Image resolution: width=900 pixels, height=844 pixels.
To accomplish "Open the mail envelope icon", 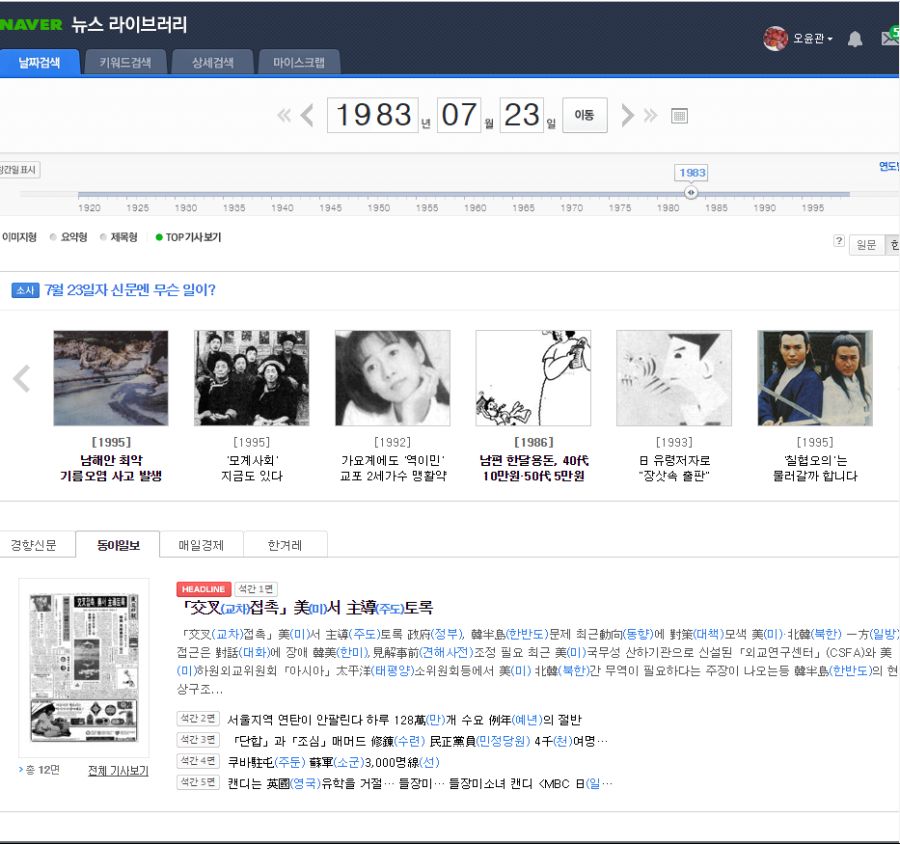I will 889,38.
